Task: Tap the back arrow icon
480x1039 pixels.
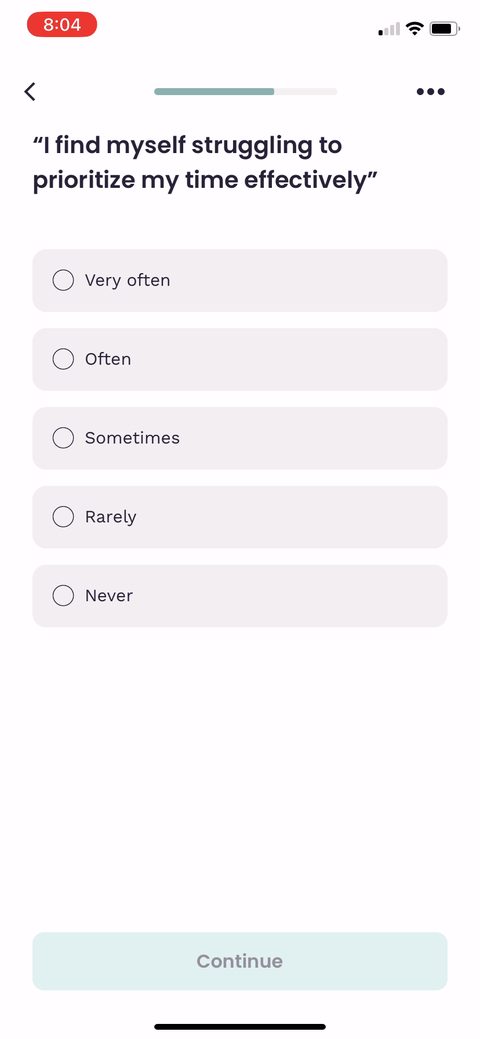Action: click(30, 91)
